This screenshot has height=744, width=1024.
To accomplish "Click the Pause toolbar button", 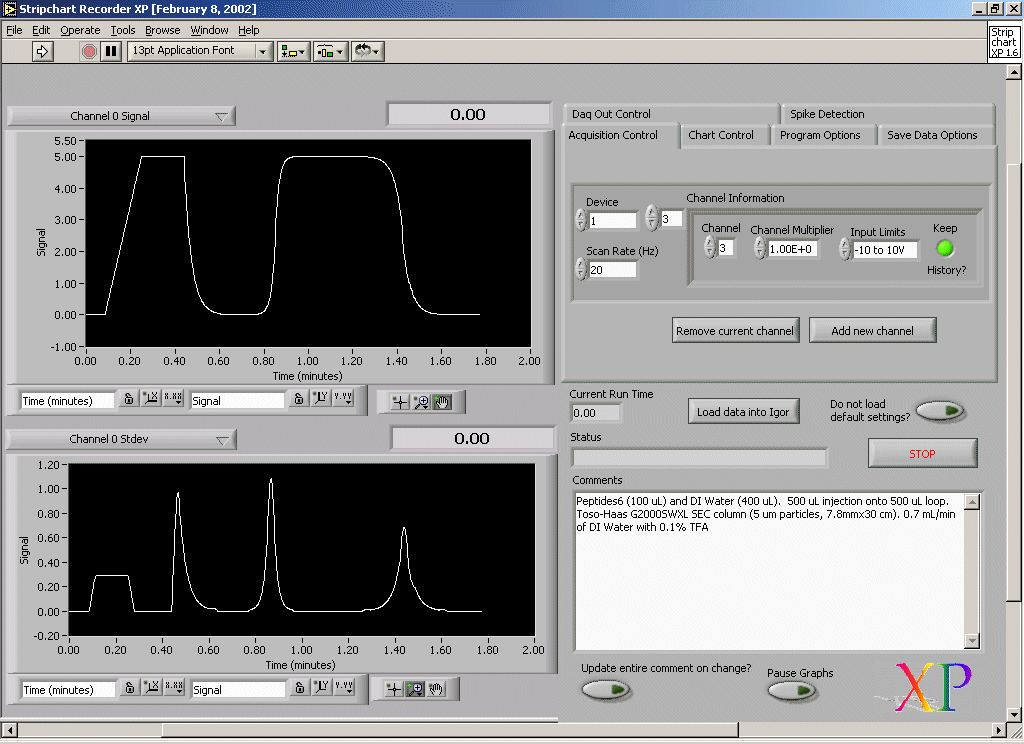I will [112, 51].
